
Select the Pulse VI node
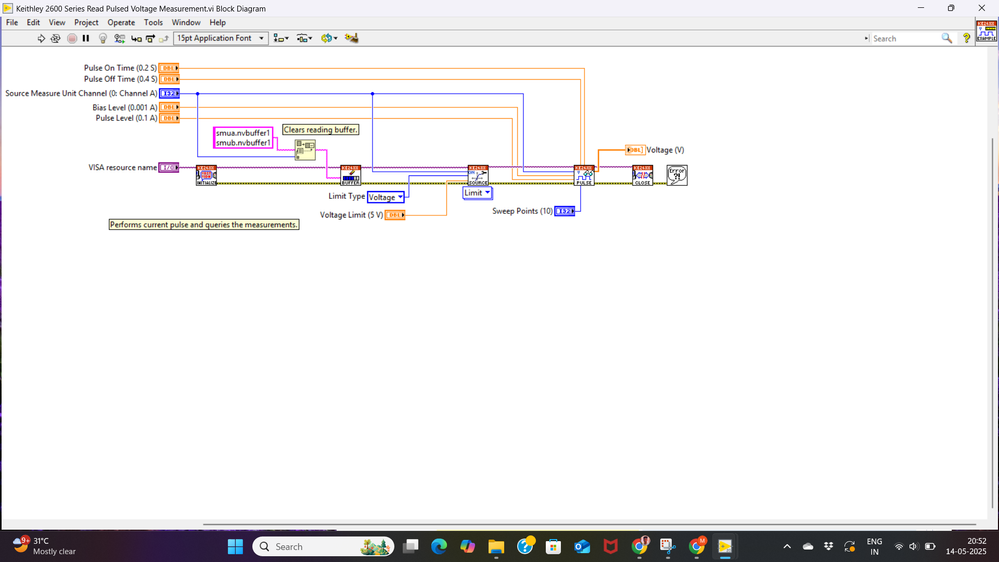pos(584,175)
